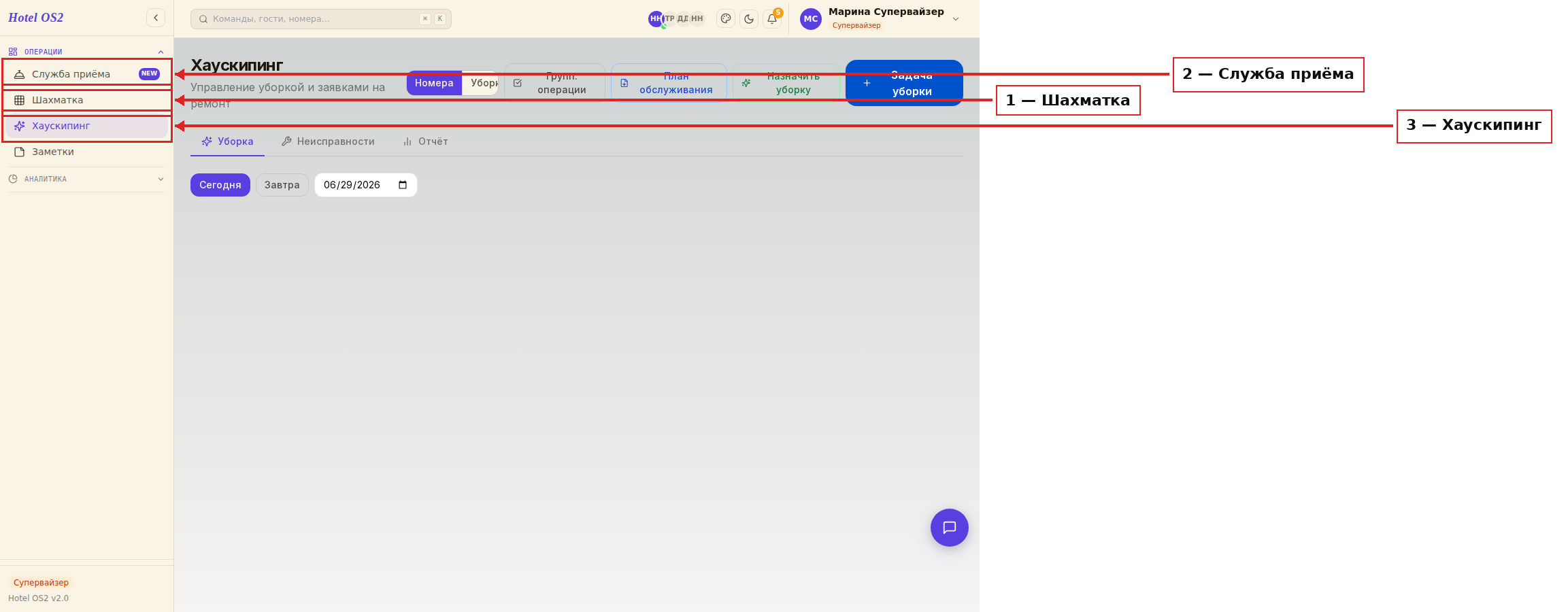Select the Сегодня date filter
Image resolution: width=1568 pixels, height=612 pixels.
tap(220, 185)
